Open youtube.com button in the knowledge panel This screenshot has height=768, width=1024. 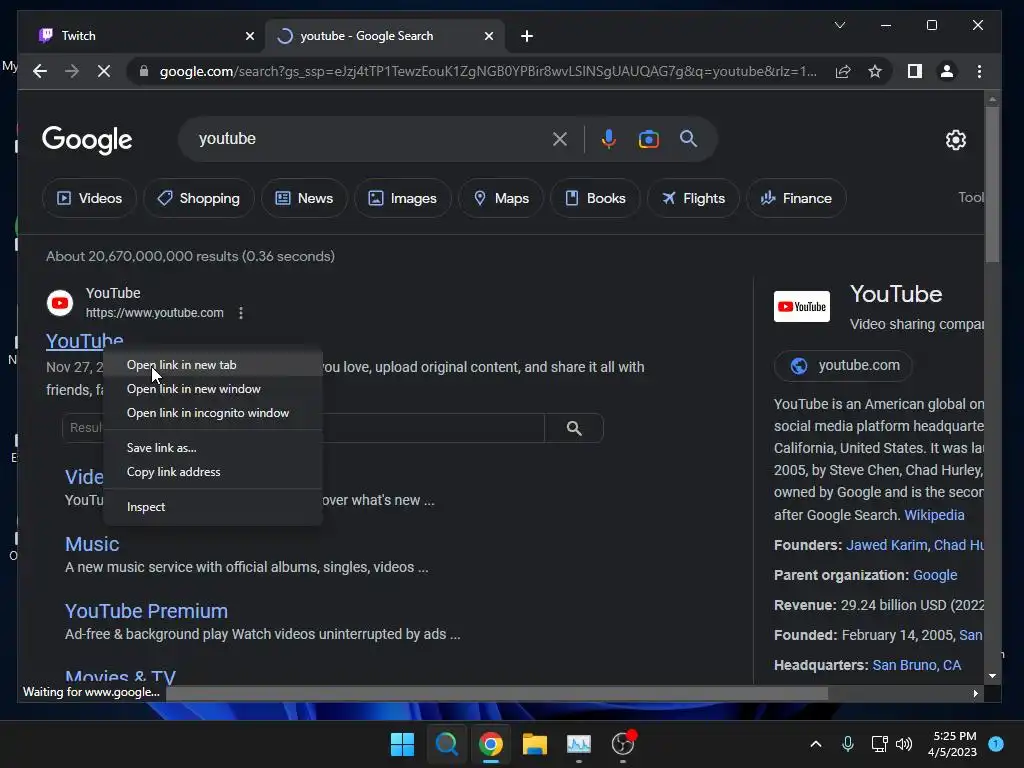(843, 365)
